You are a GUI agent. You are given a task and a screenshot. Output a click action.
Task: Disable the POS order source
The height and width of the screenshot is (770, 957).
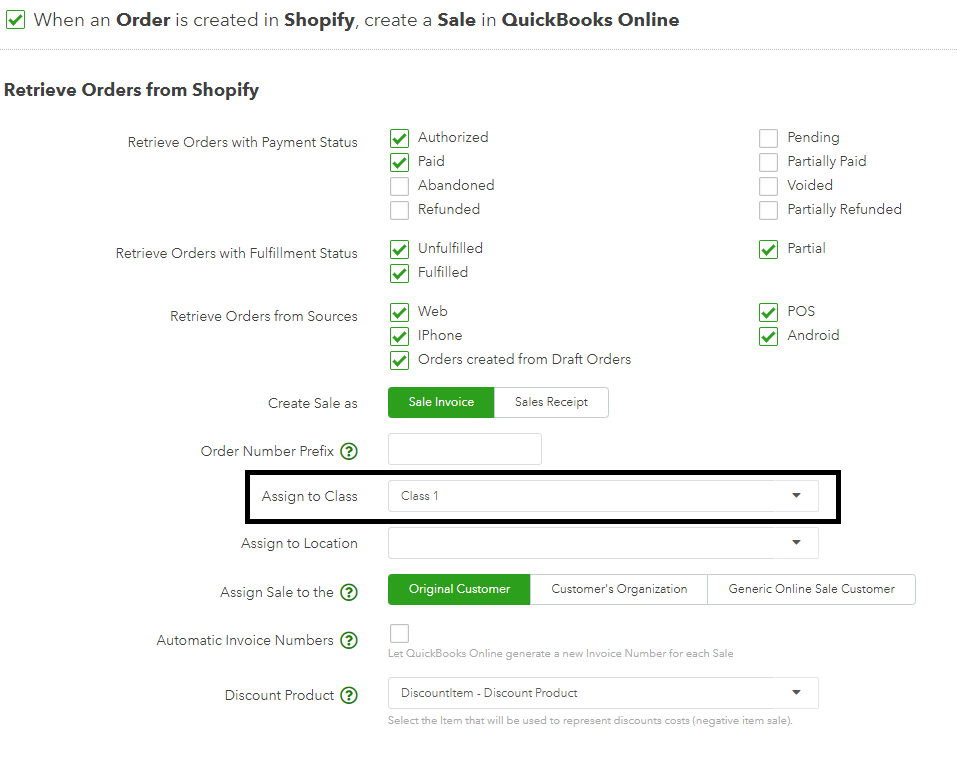pyautogui.click(x=768, y=311)
